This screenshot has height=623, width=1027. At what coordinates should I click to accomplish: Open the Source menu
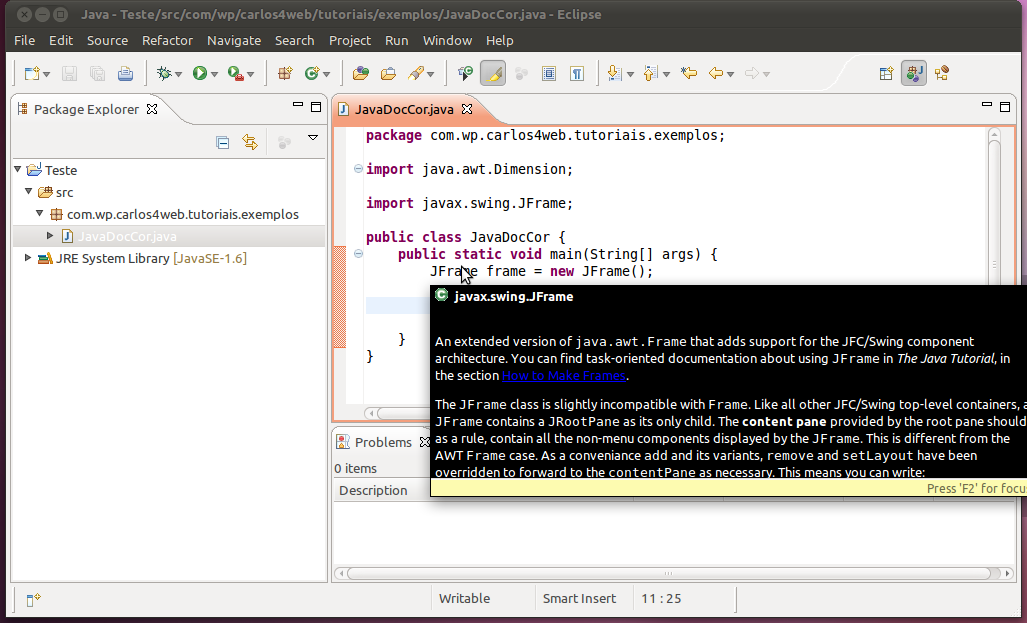[x=107, y=41]
